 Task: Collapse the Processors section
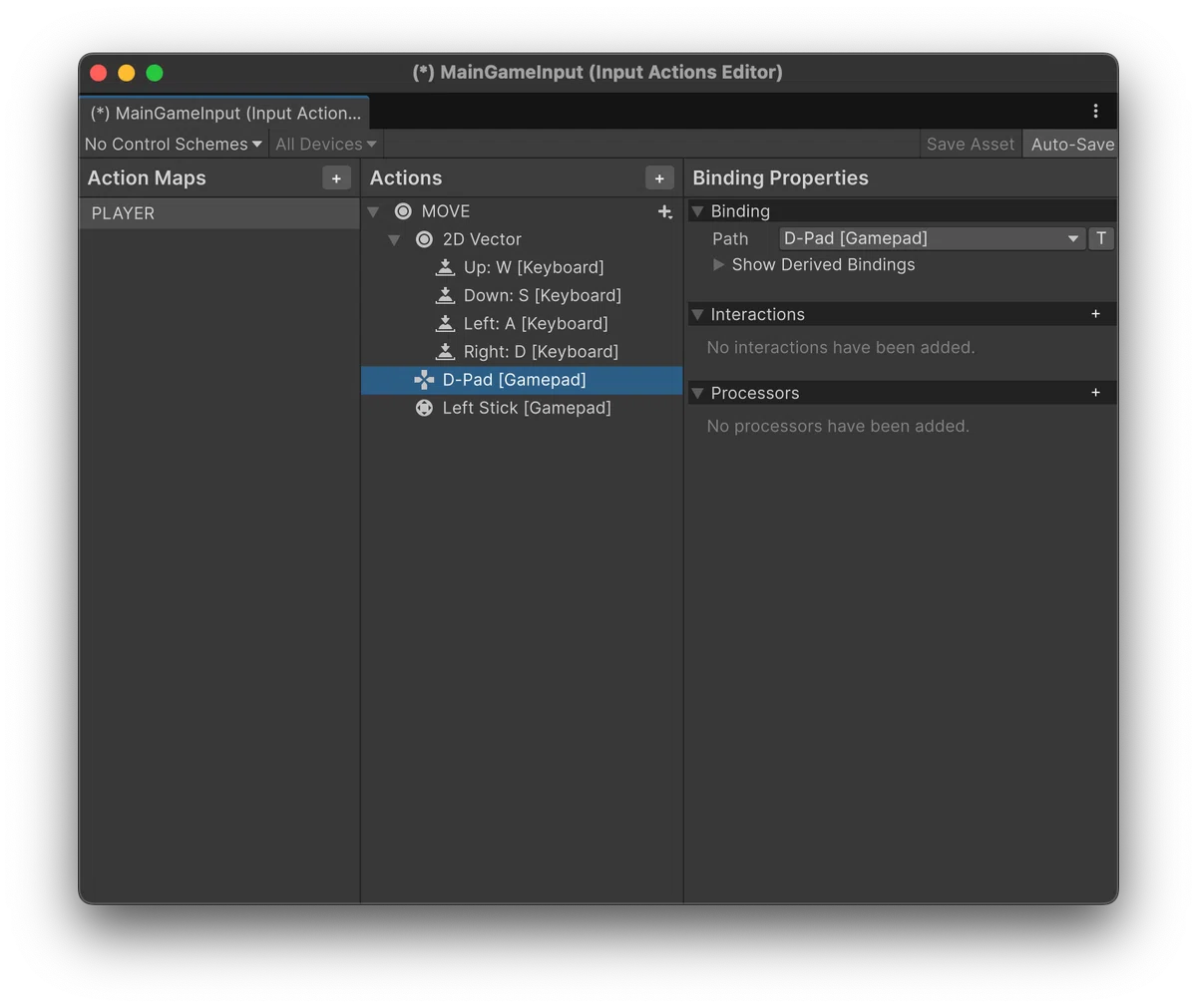click(x=697, y=393)
